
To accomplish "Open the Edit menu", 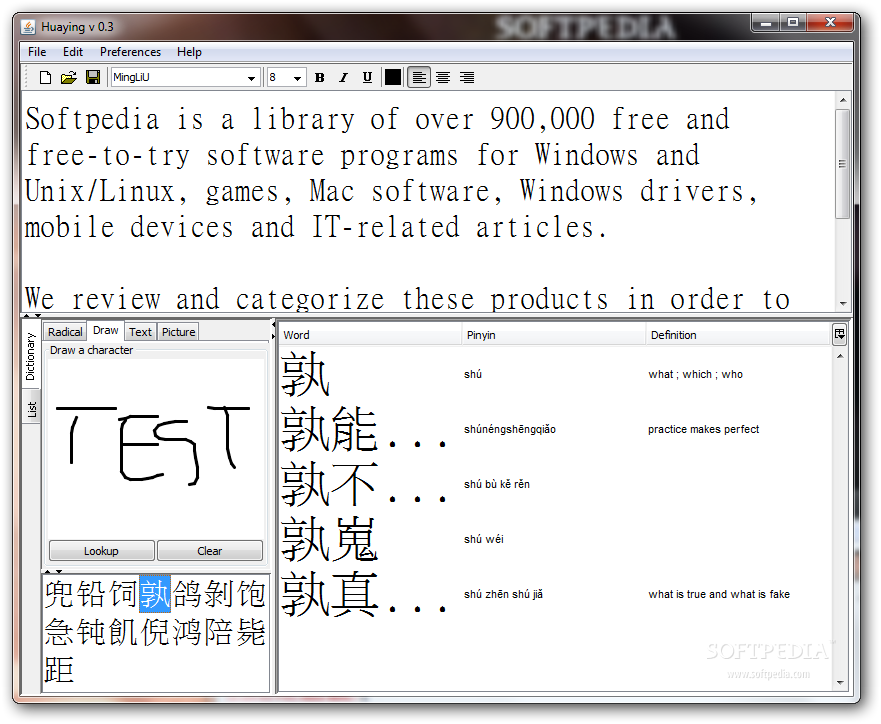I will pos(73,52).
